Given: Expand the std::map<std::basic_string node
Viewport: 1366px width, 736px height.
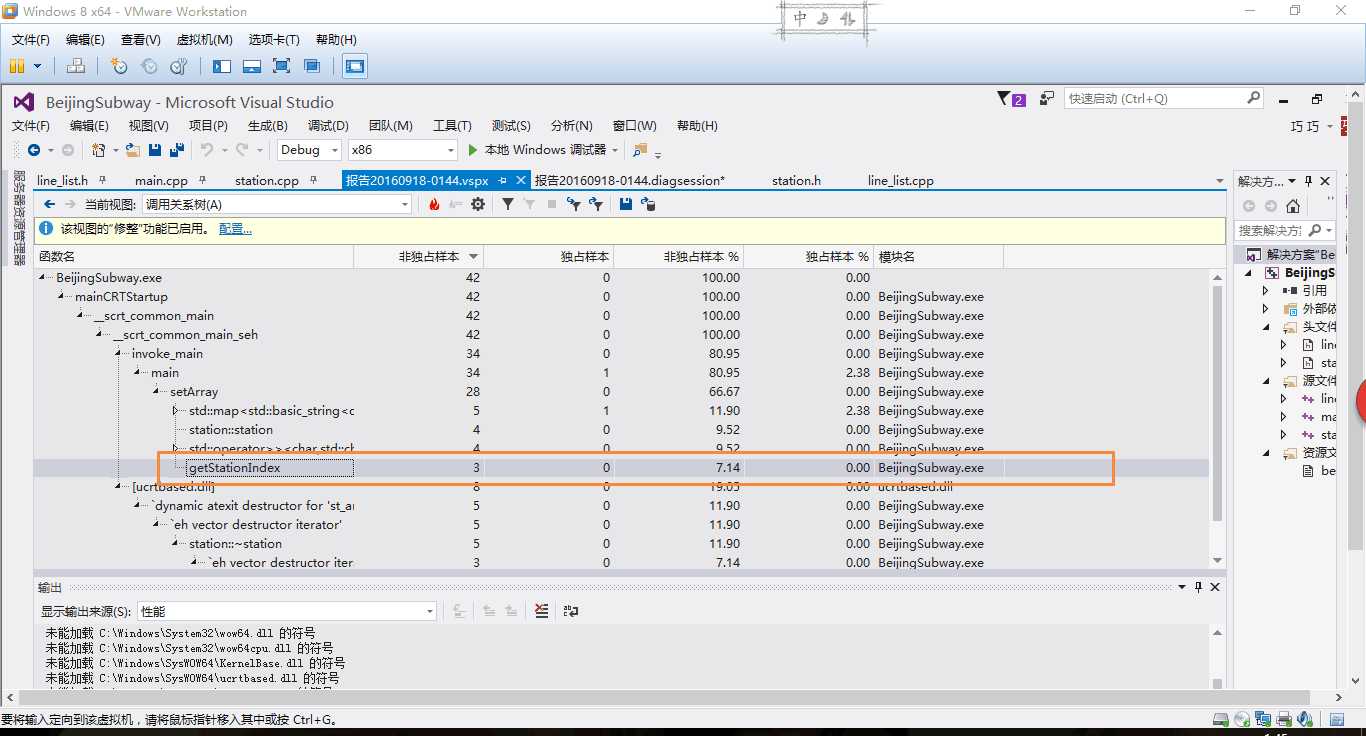Looking at the screenshot, I should 175,411.
